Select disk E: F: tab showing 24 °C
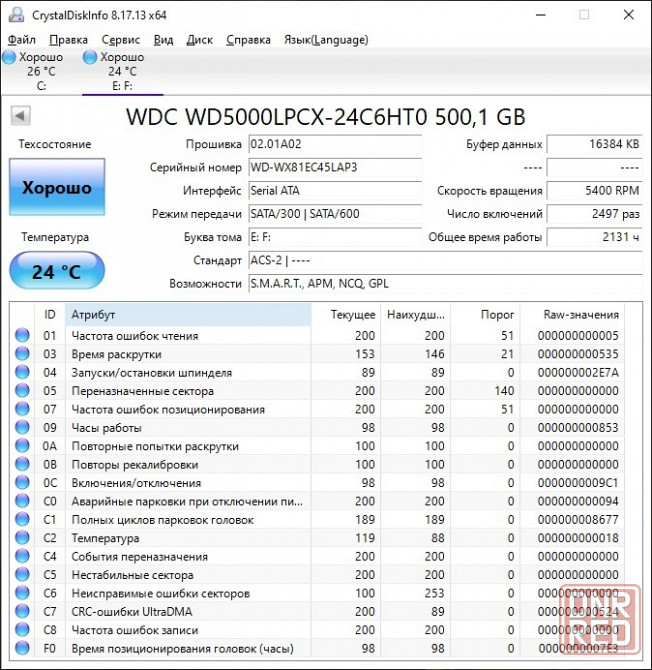Screen dimensions: 652x670 [123, 71]
